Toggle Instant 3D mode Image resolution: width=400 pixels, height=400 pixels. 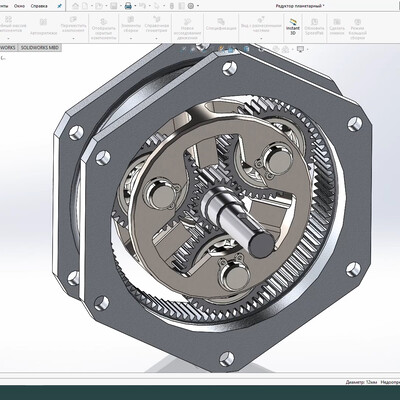pos(293,27)
